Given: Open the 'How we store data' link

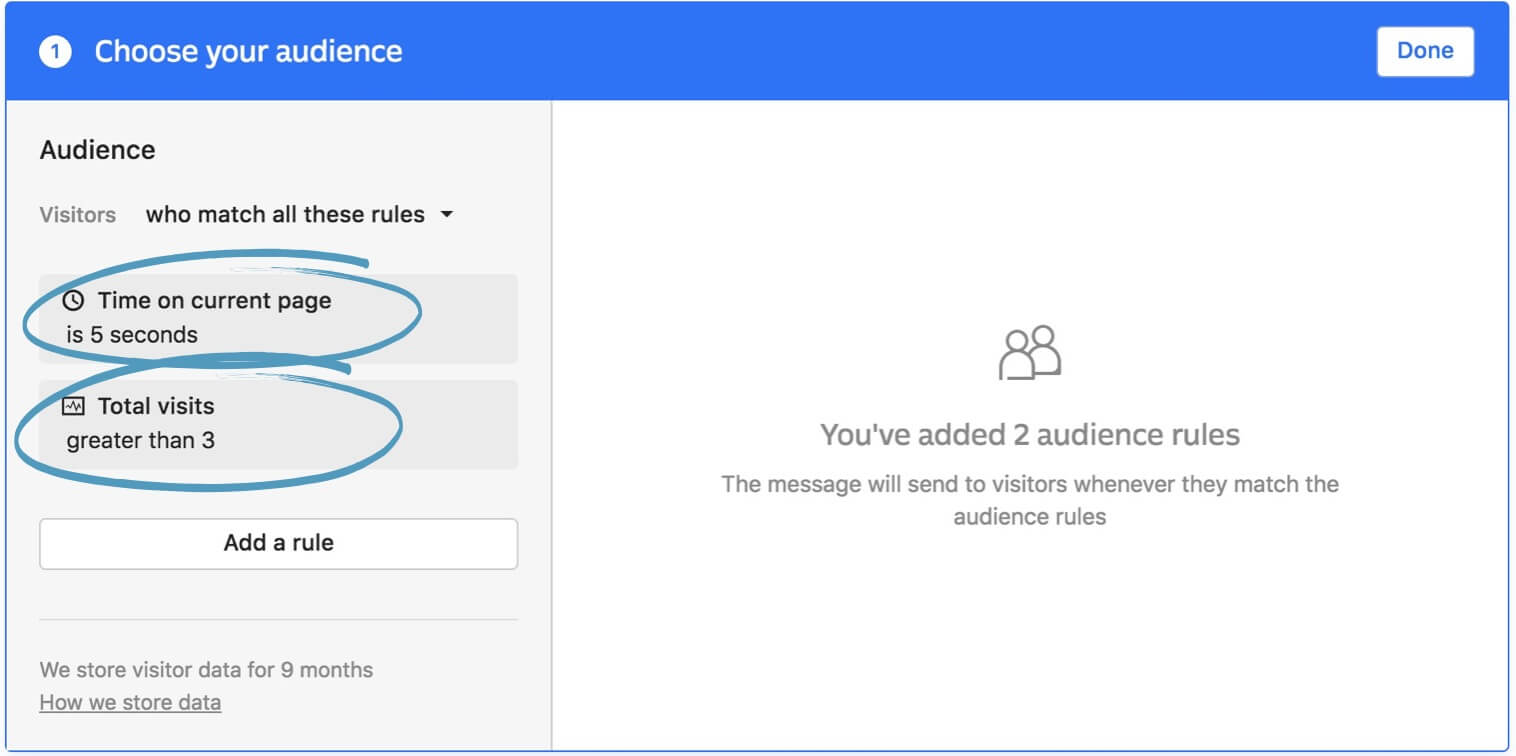Looking at the screenshot, I should point(130,702).
